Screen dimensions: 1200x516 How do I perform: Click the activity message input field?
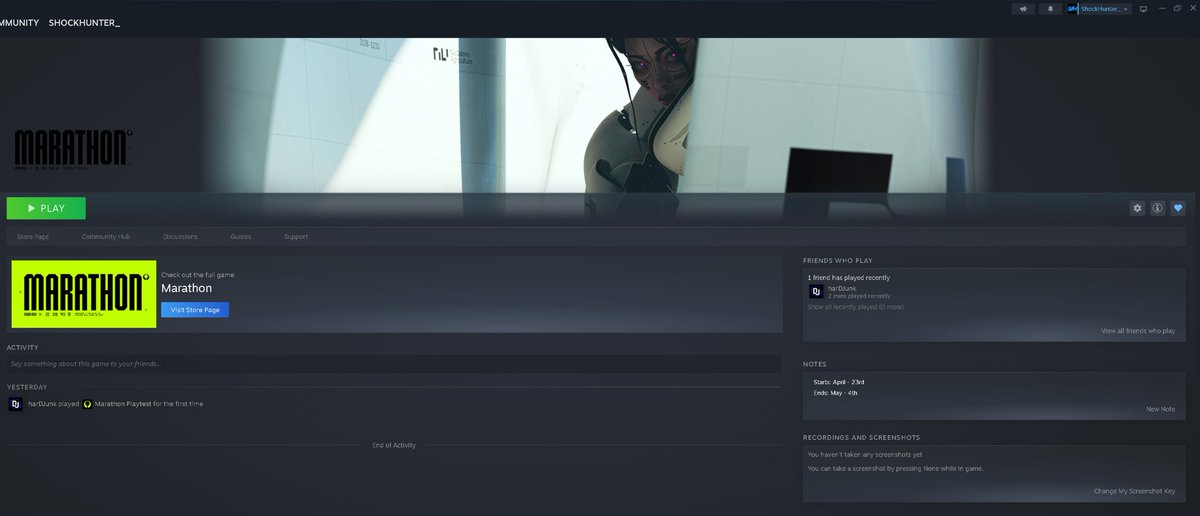[394, 364]
